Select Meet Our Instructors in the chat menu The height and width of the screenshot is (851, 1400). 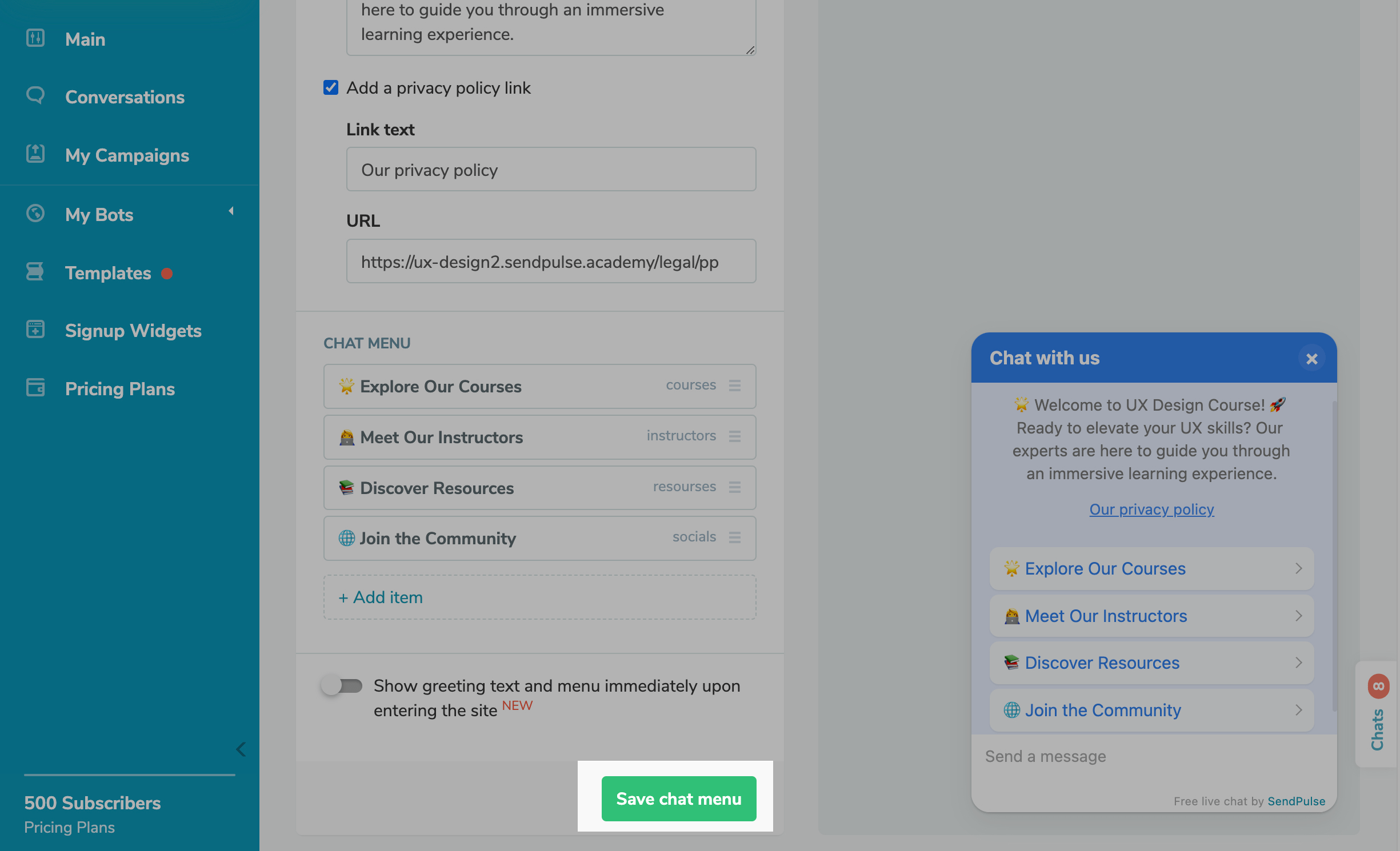pyautogui.click(x=441, y=437)
